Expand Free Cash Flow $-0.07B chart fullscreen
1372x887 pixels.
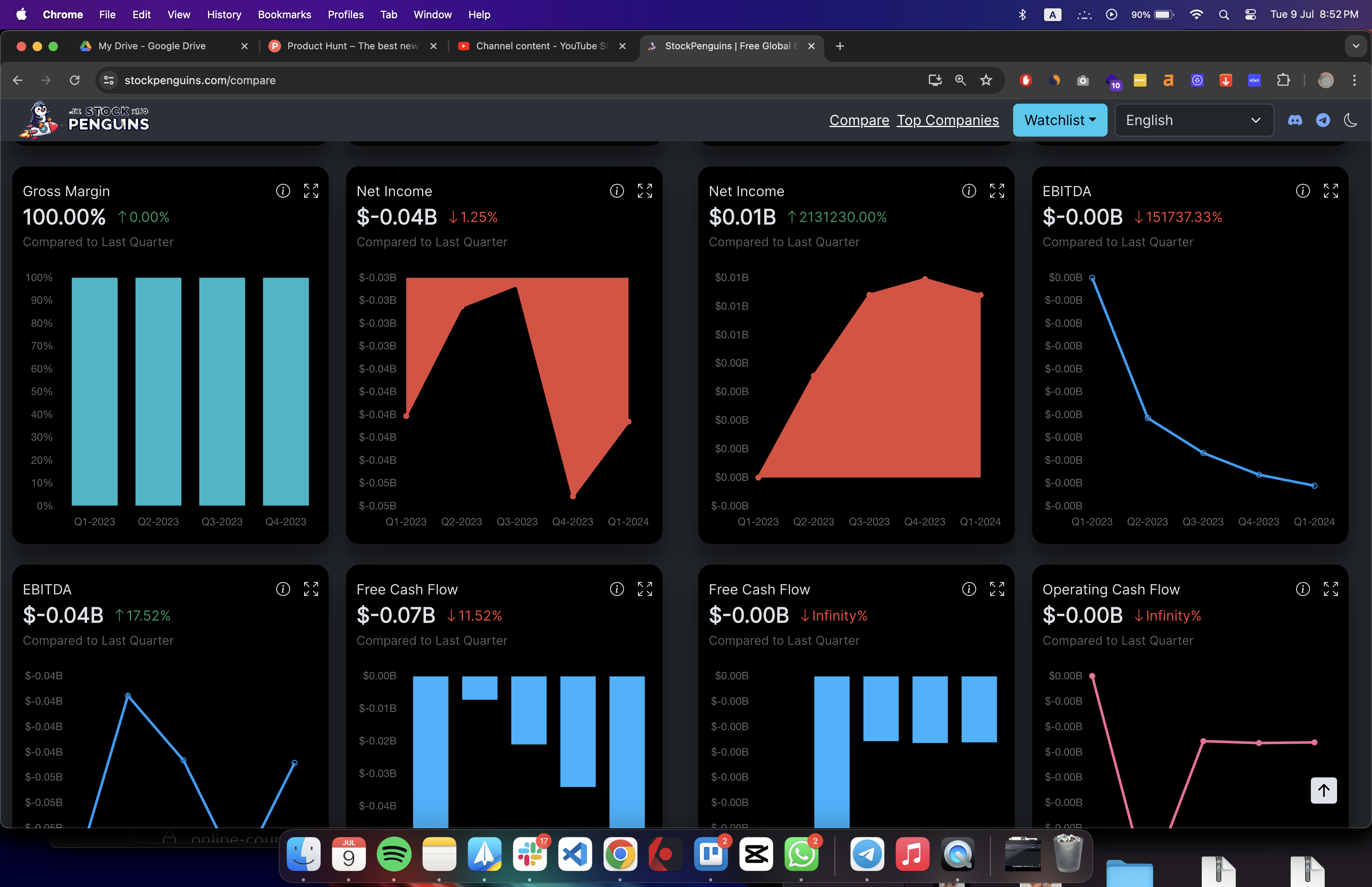[645, 589]
